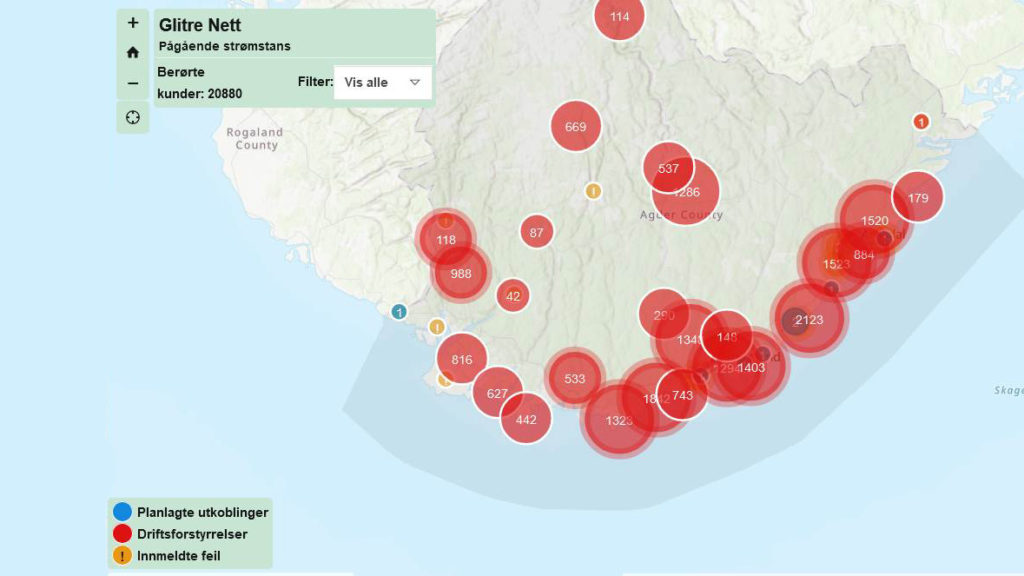
Task: Open the Filter dropdown showing Vis alle
Action: (383, 82)
